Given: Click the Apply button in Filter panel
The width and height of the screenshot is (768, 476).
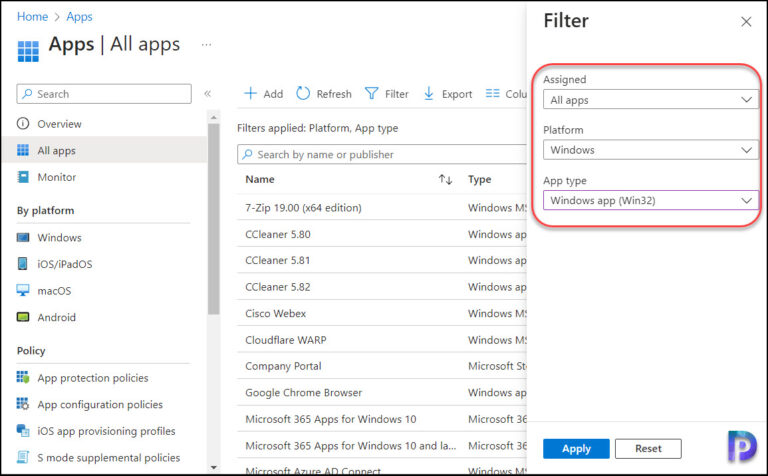Looking at the screenshot, I should tap(576, 449).
